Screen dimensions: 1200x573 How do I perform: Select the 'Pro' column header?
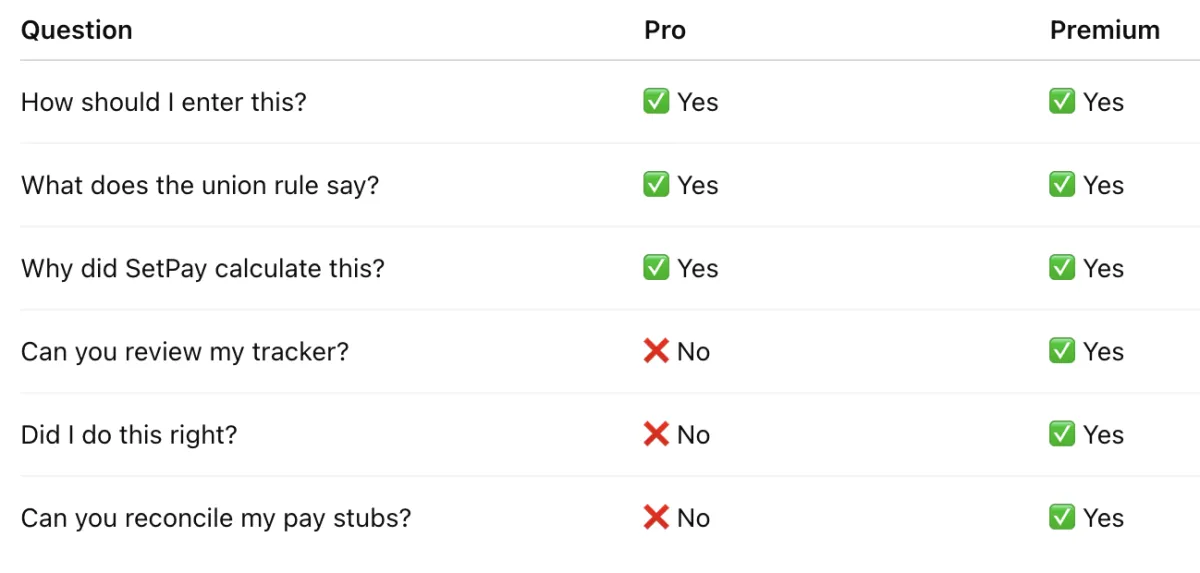point(665,30)
